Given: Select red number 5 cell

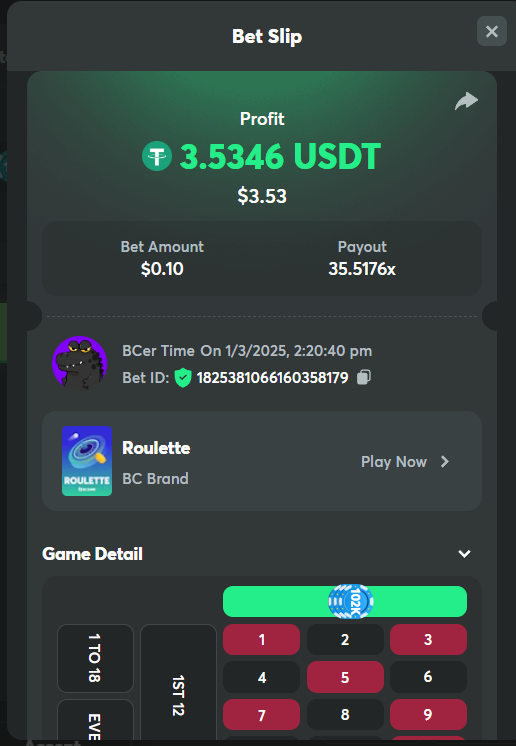Looking at the screenshot, I should click(x=345, y=677).
